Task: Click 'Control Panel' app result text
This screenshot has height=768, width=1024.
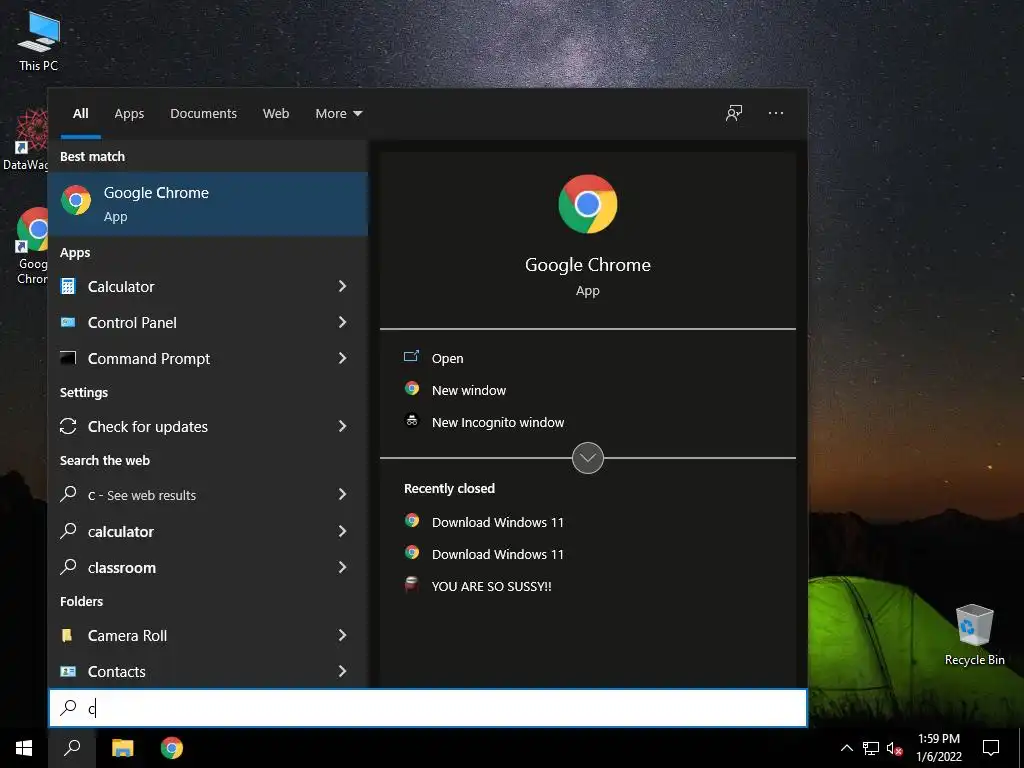Action: [132, 322]
